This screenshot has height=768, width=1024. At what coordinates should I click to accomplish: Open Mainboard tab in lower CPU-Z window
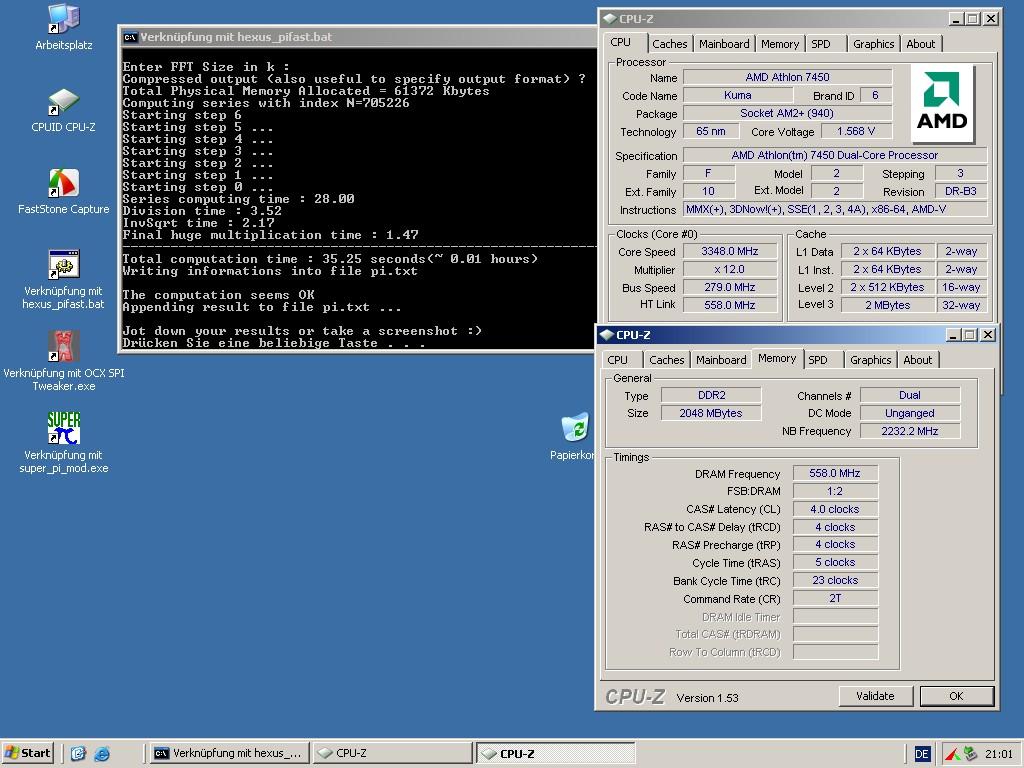[x=721, y=360]
